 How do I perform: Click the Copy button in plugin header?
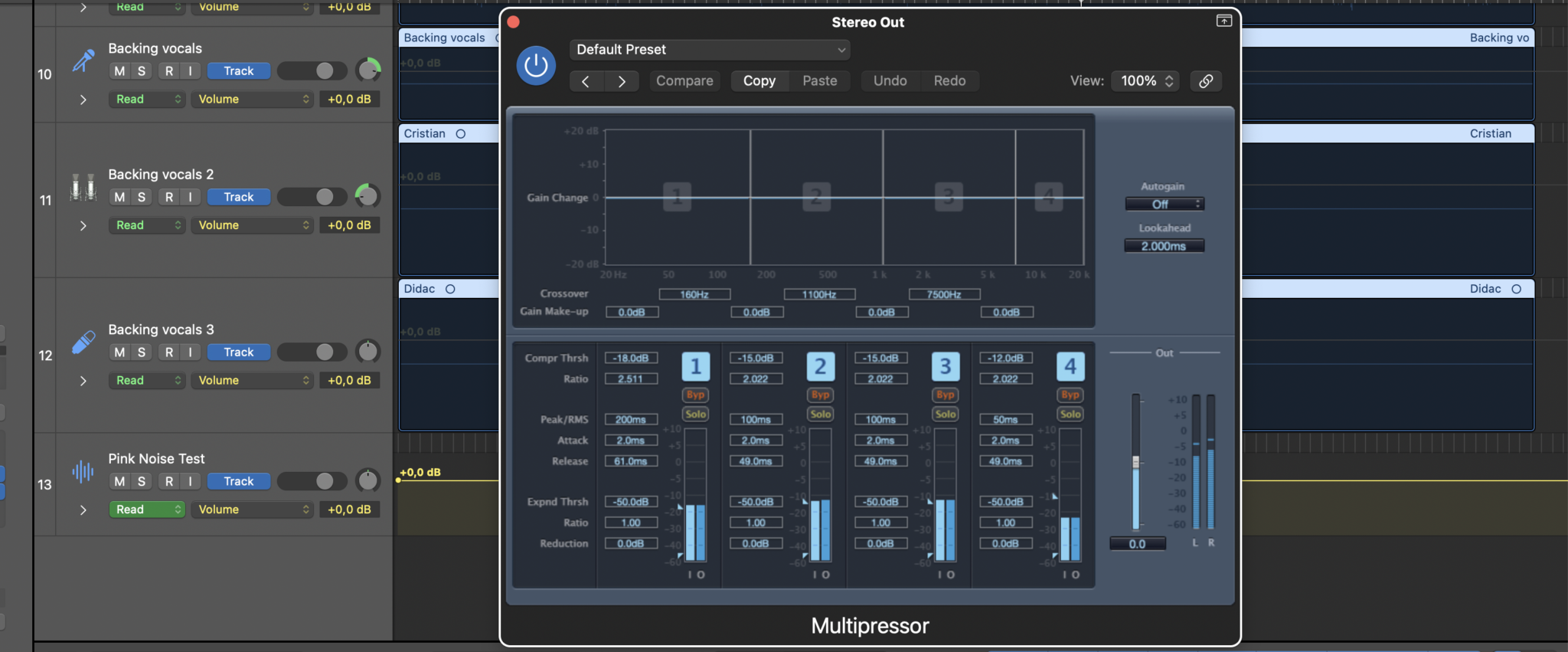(x=759, y=81)
